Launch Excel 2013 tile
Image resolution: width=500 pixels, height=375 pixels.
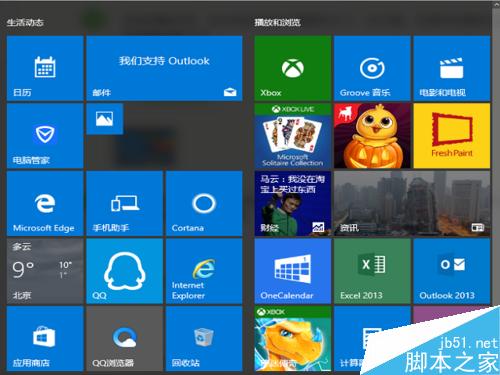pos(372,271)
